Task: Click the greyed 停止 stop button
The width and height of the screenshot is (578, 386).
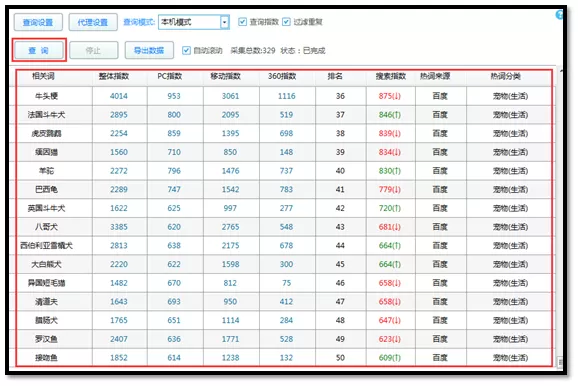Action: pyautogui.click(x=94, y=50)
